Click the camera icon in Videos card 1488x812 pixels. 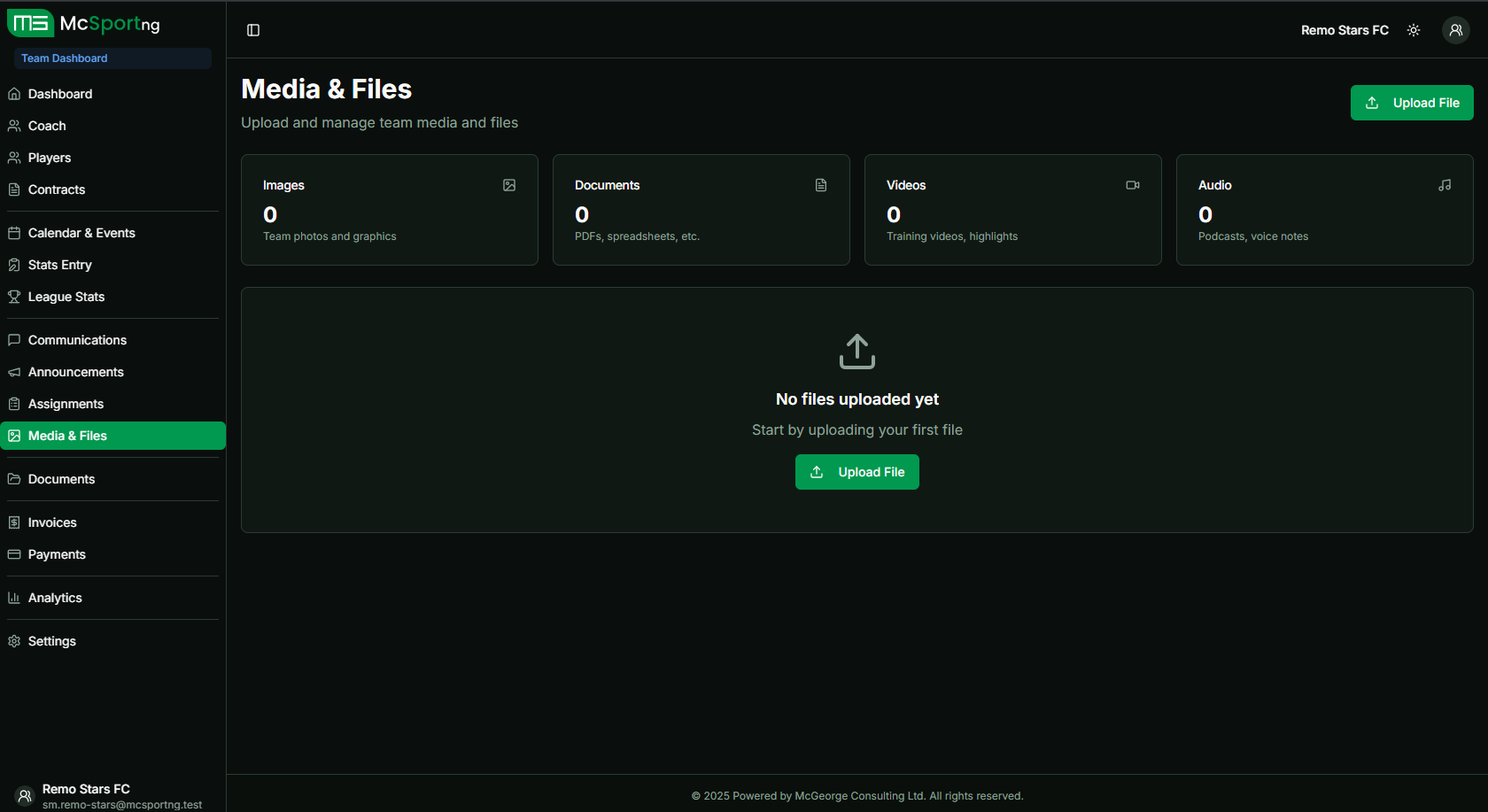click(x=1132, y=185)
